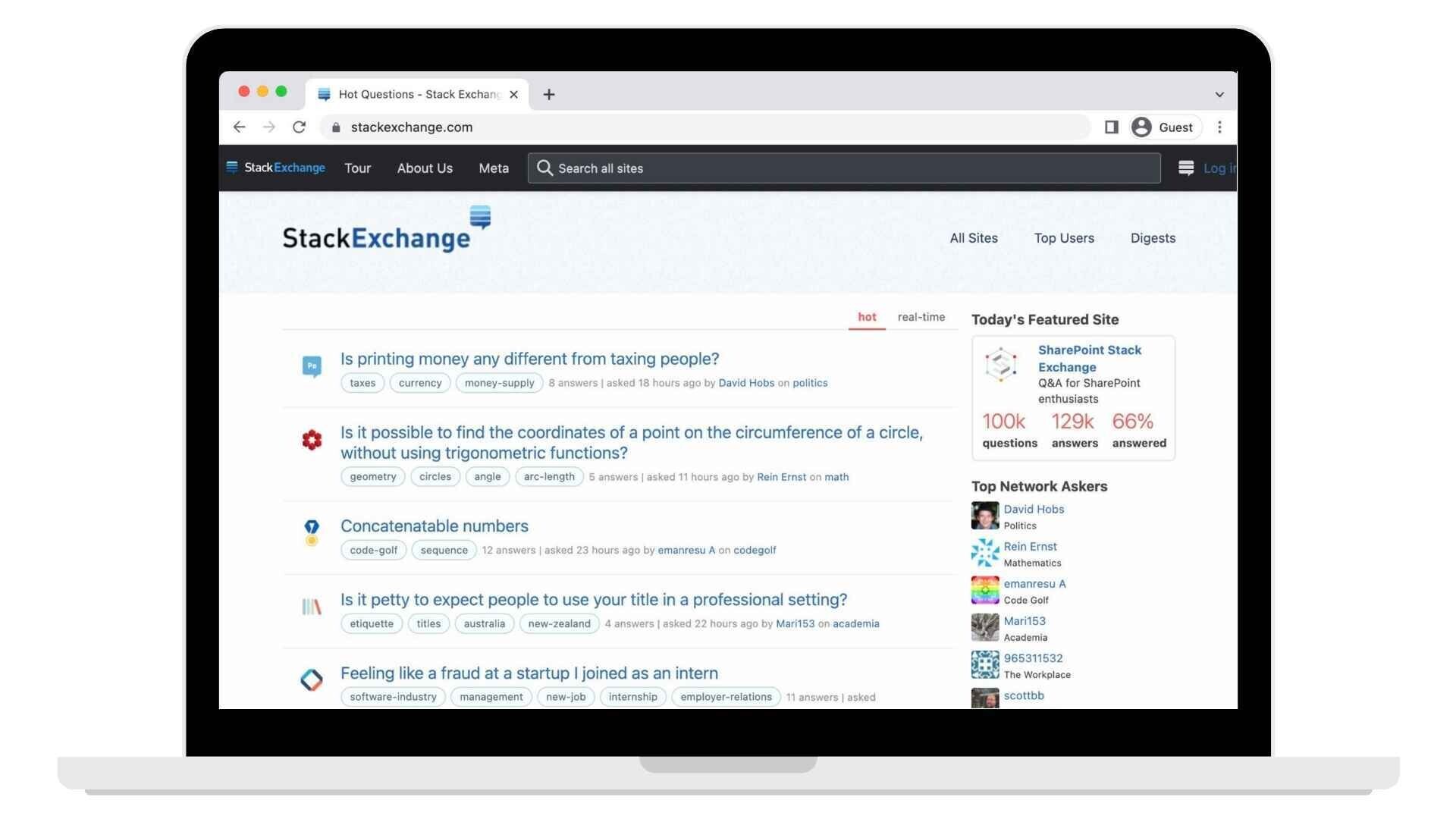
Task: Click the search bar magnifier icon
Action: click(x=545, y=168)
